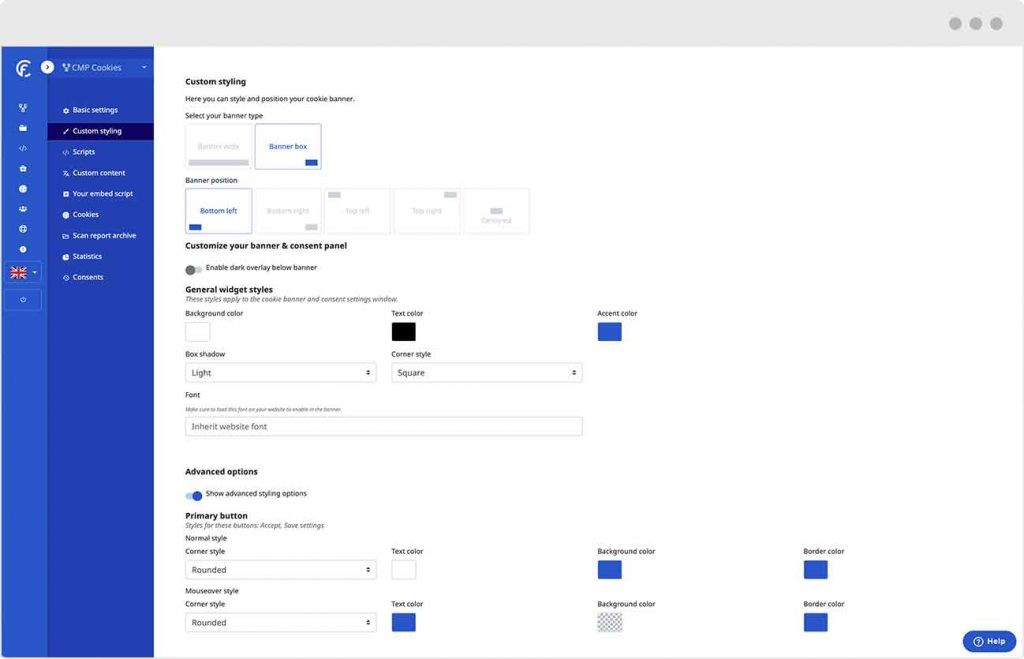Select the sitemap icon at top of sidebar
This screenshot has width=1024, height=659.
(x=22, y=107)
